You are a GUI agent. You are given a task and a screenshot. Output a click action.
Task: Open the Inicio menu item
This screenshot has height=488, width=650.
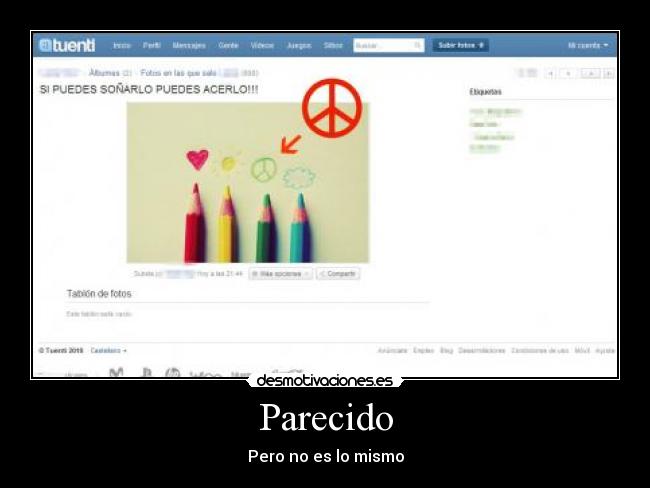tap(122, 45)
